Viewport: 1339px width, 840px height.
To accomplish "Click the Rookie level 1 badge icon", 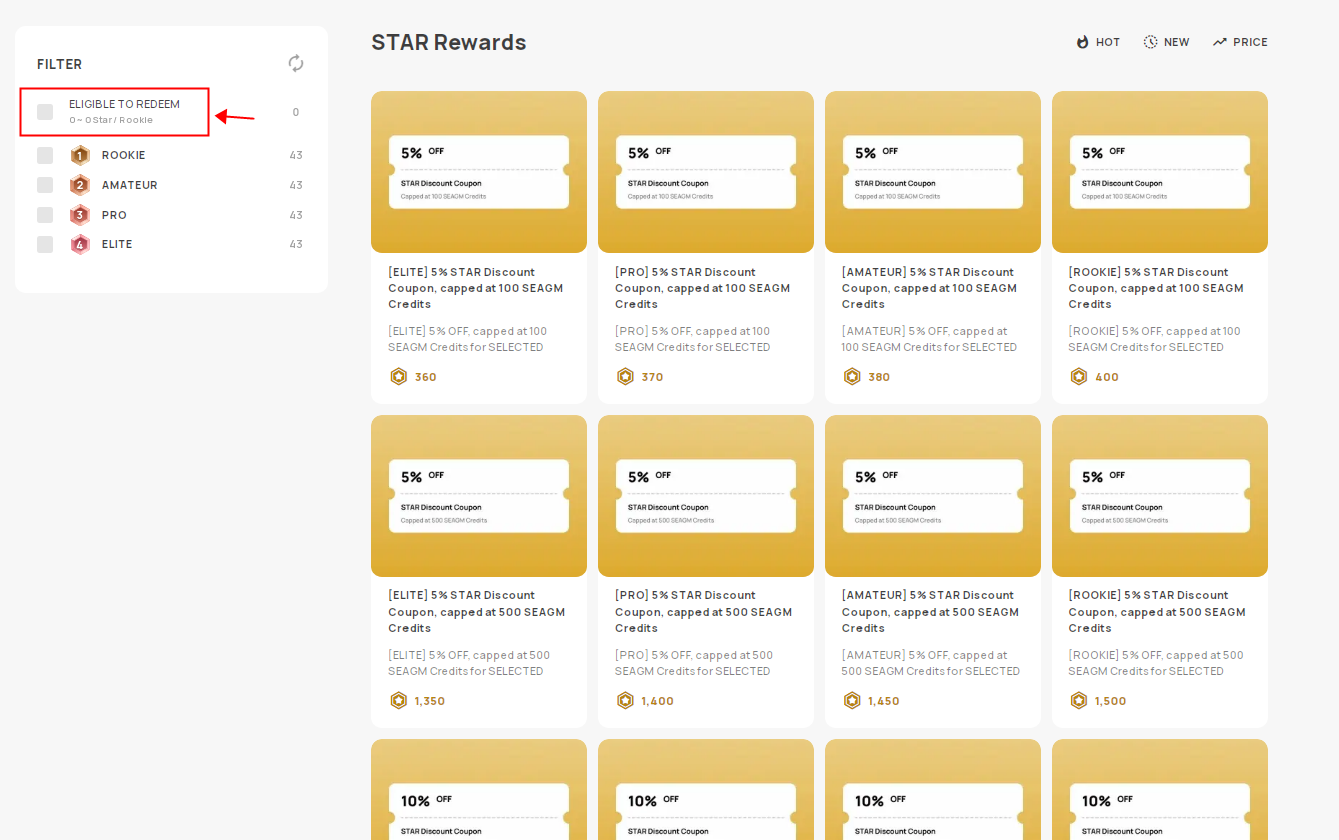I will tap(80, 155).
